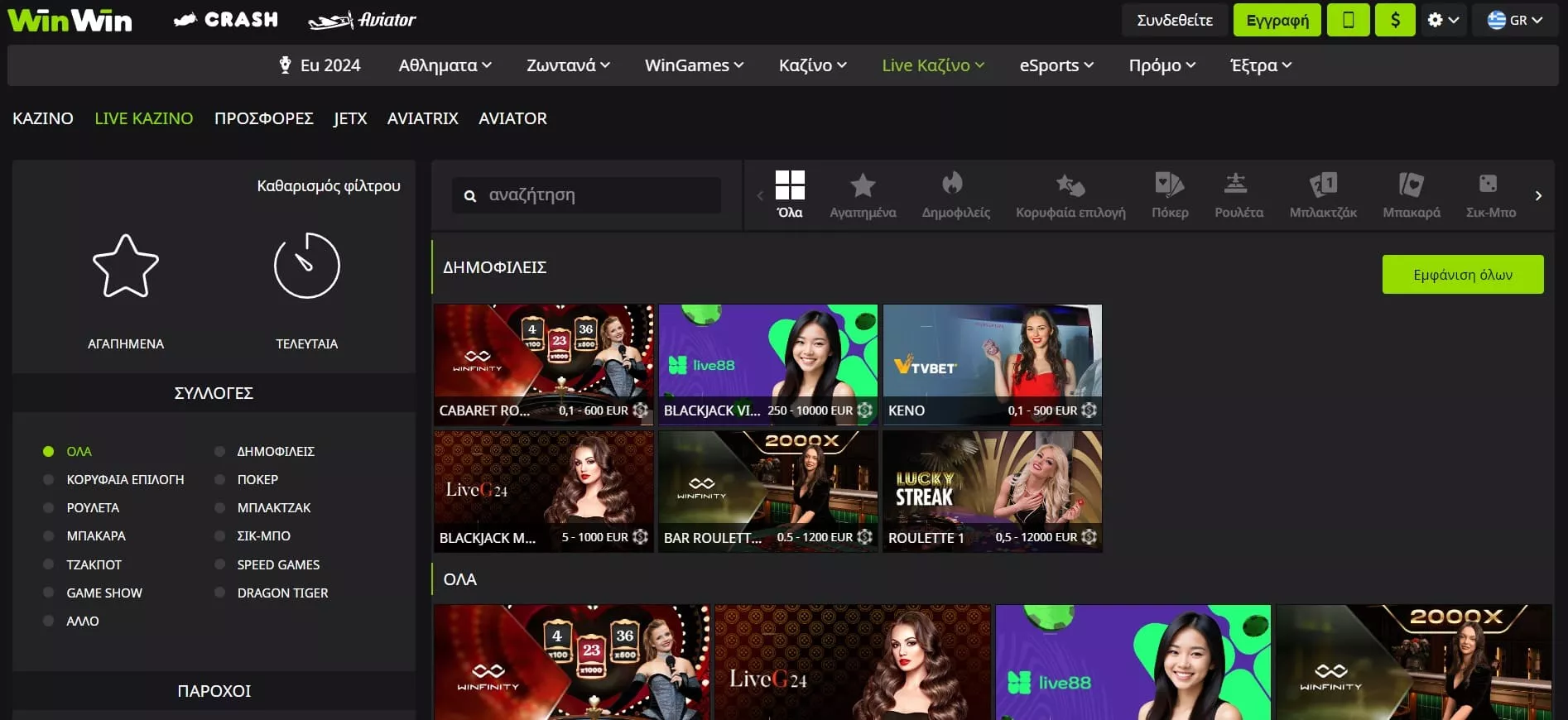Expand the Πρόμο dropdown menu
This screenshot has height=720, width=1568.
click(1162, 65)
